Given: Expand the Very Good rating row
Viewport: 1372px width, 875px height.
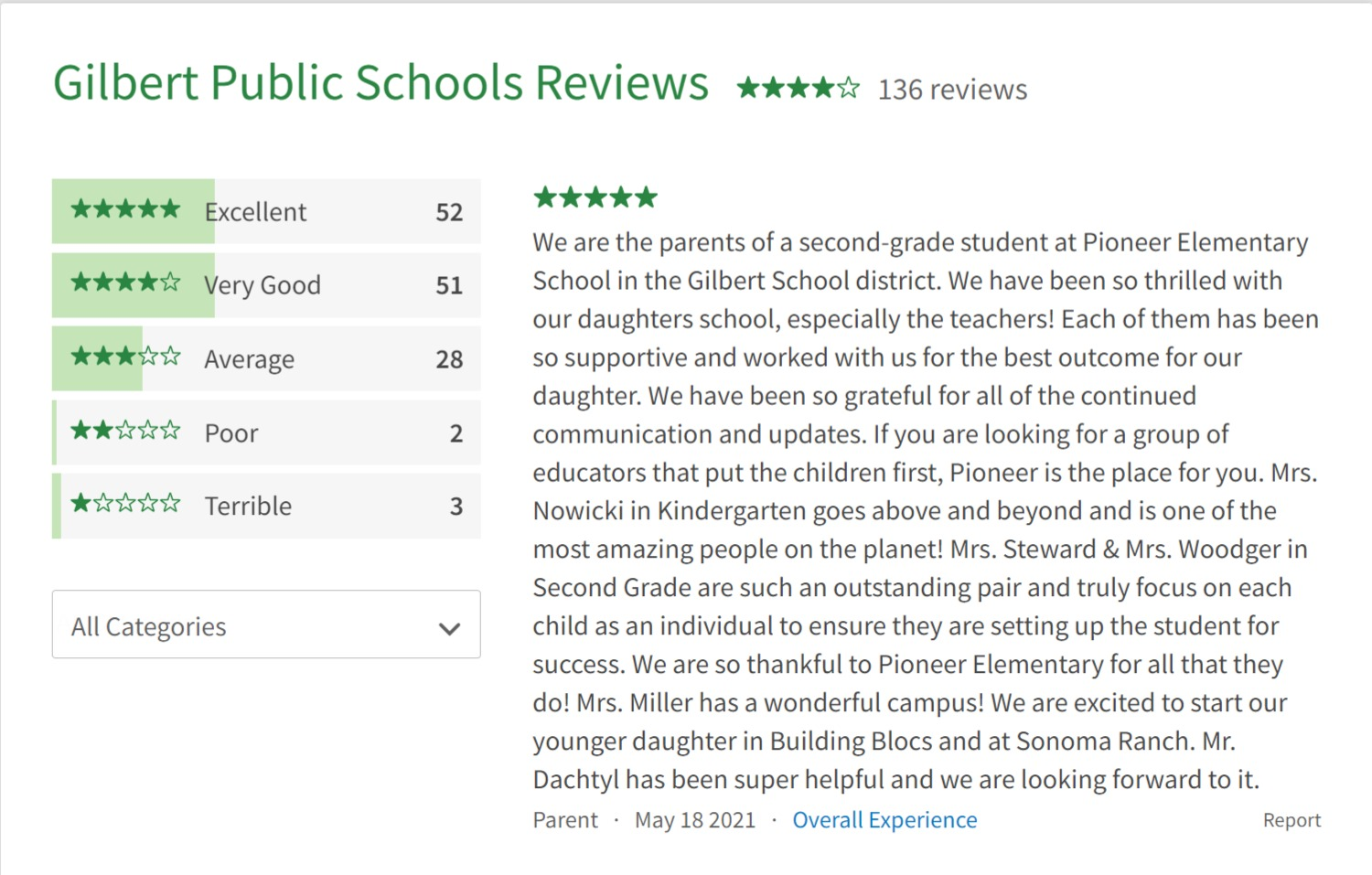Looking at the screenshot, I should (266, 284).
